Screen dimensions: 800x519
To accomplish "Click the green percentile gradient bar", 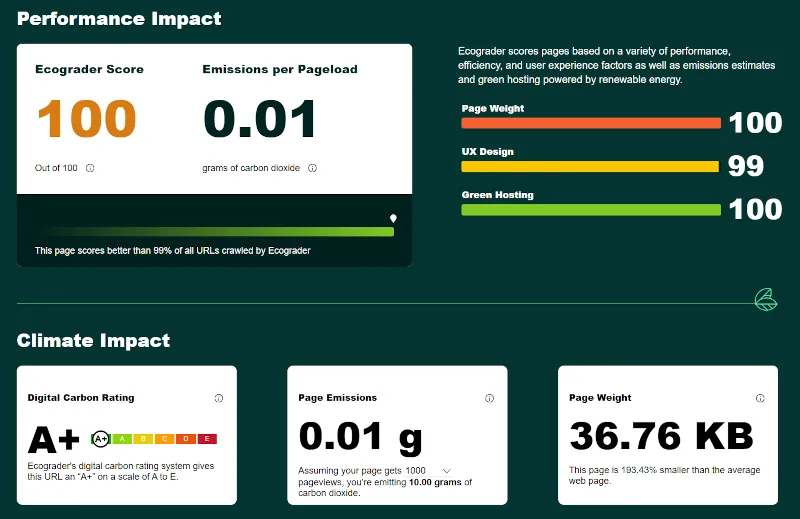I will (x=214, y=232).
